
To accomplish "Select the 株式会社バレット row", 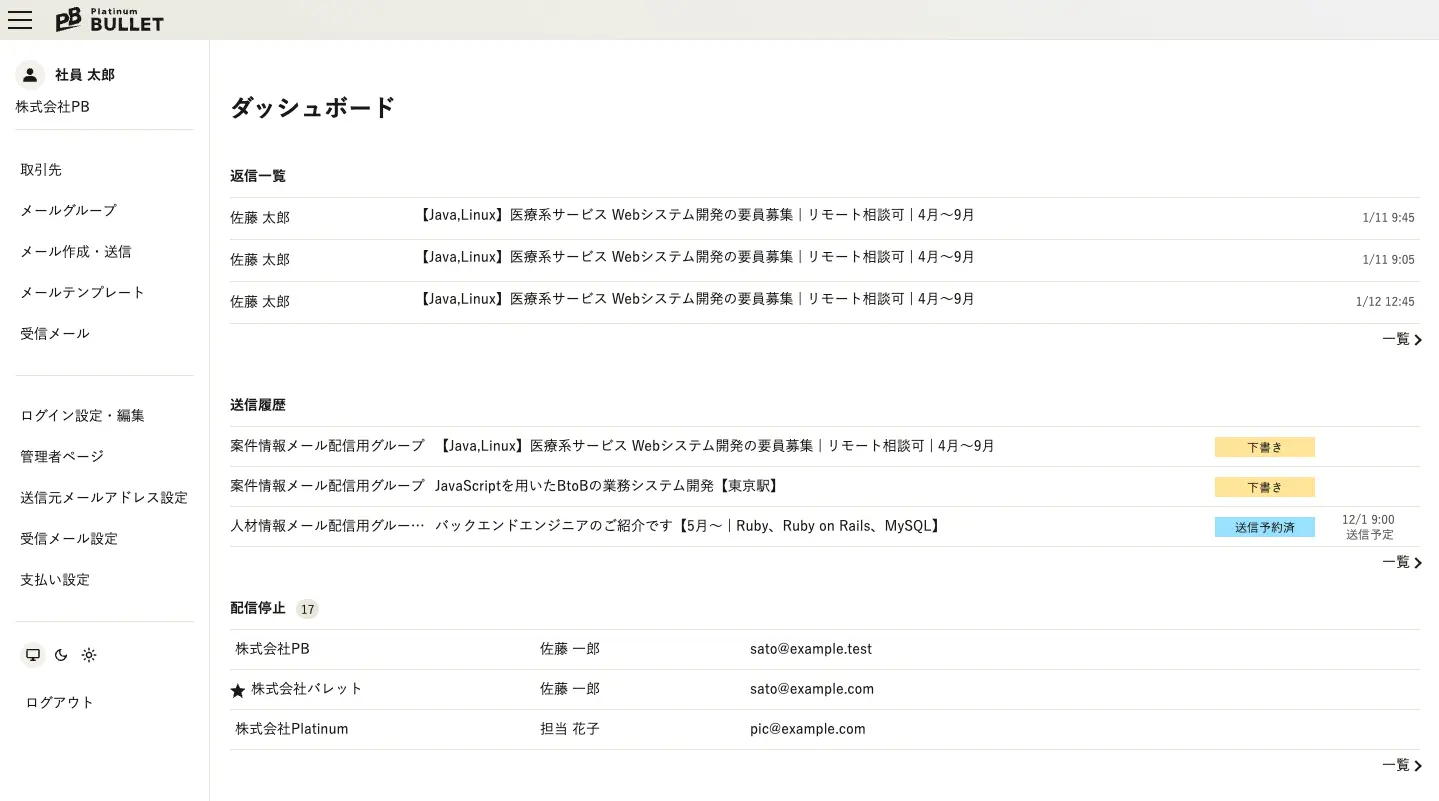I will pyautogui.click(x=825, y=690).
